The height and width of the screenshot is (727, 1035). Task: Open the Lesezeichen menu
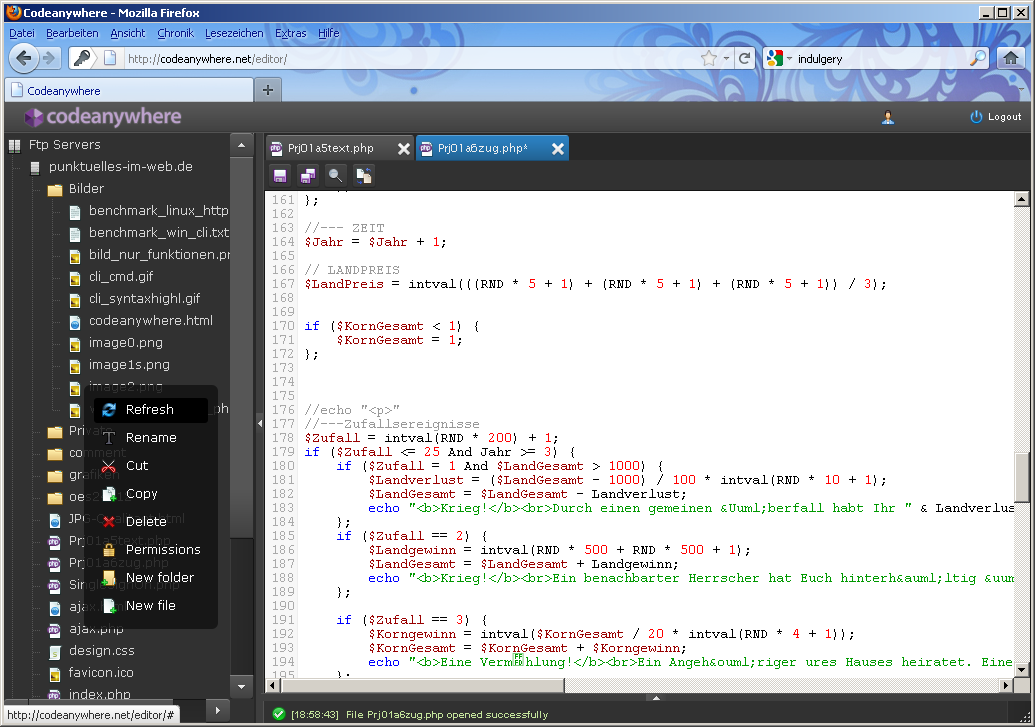(234, 33)
